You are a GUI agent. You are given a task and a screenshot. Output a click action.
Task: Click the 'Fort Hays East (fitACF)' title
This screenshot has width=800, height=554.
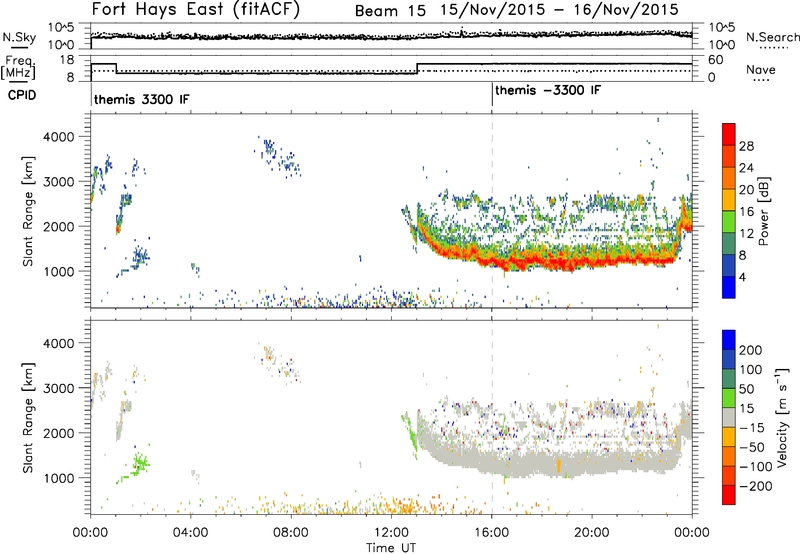coord(196,9)
